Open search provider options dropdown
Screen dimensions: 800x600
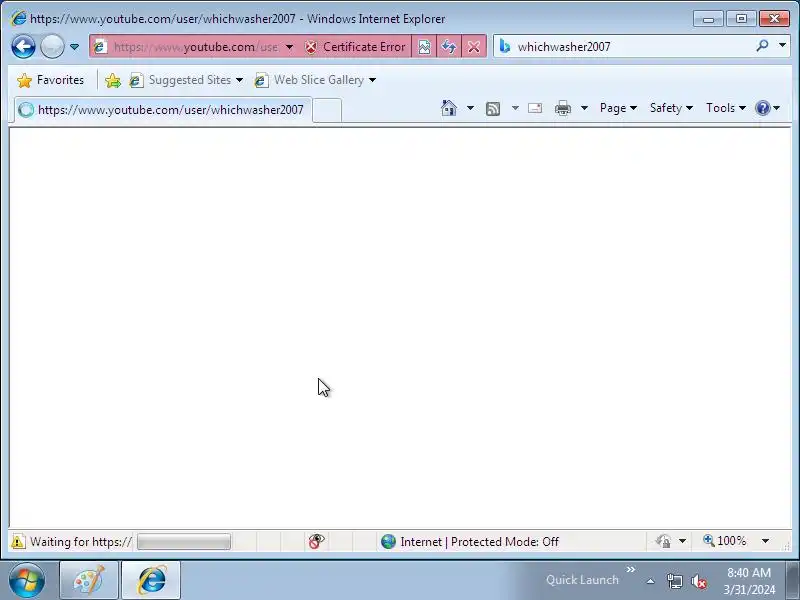coord(782,46)
